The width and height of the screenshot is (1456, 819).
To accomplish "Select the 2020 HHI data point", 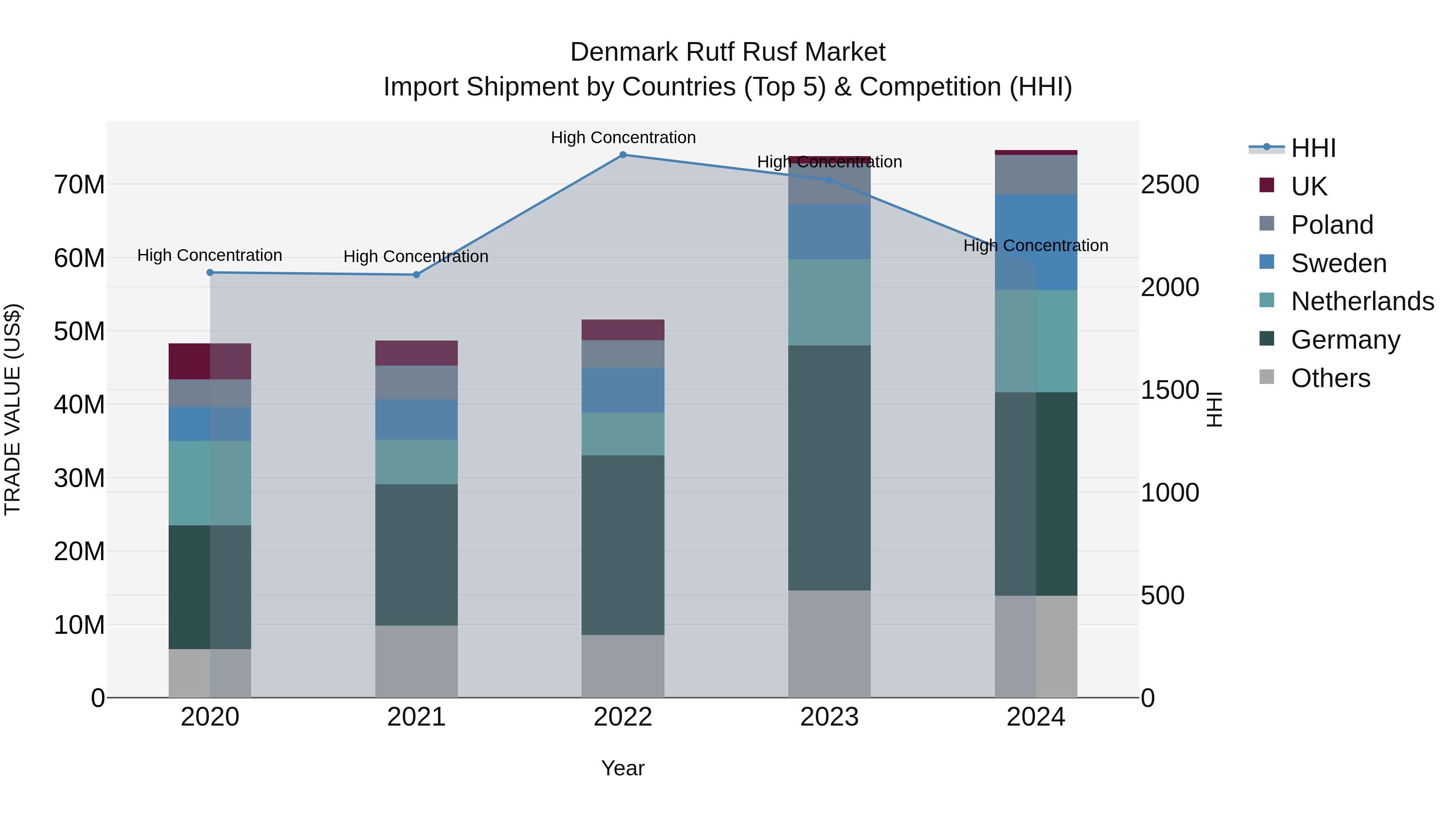I will (210, 273).
